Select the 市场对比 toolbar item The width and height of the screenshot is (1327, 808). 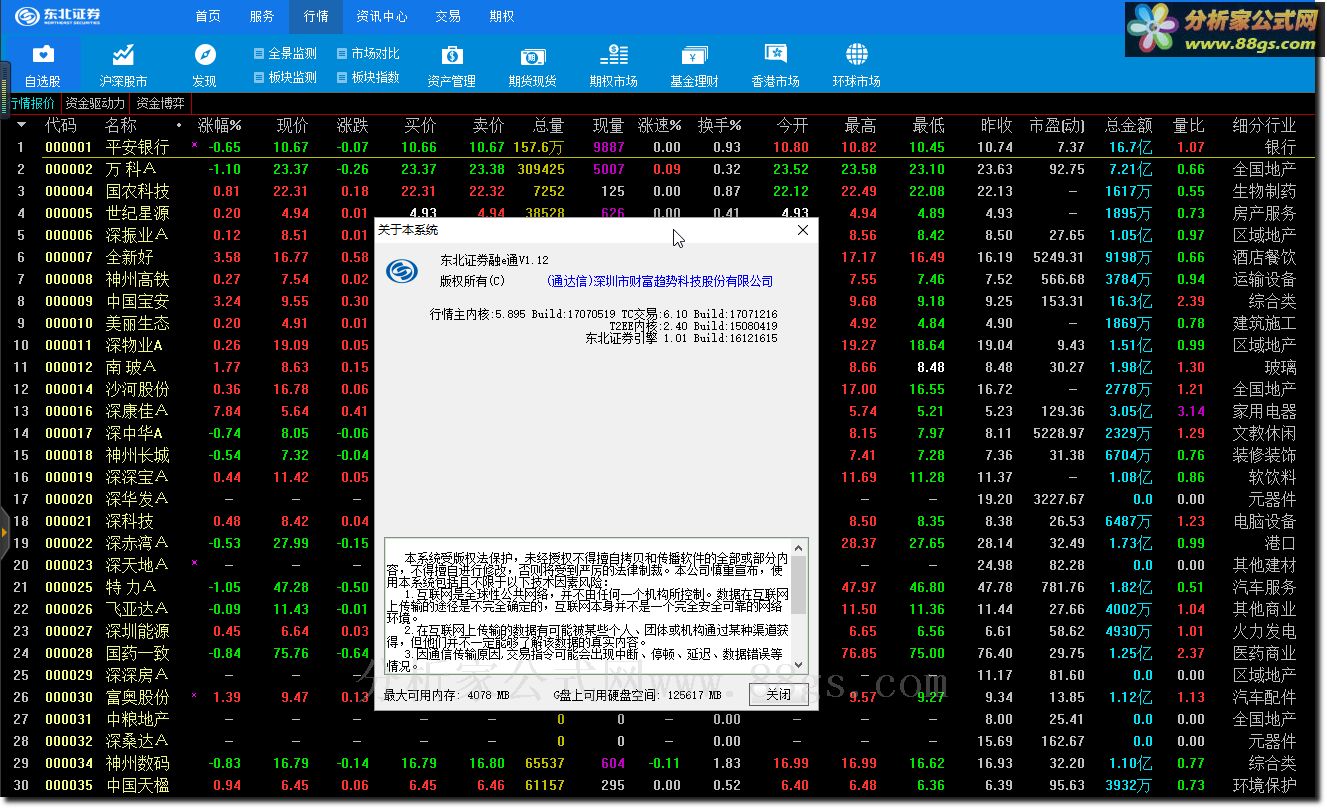coord(368,54)
